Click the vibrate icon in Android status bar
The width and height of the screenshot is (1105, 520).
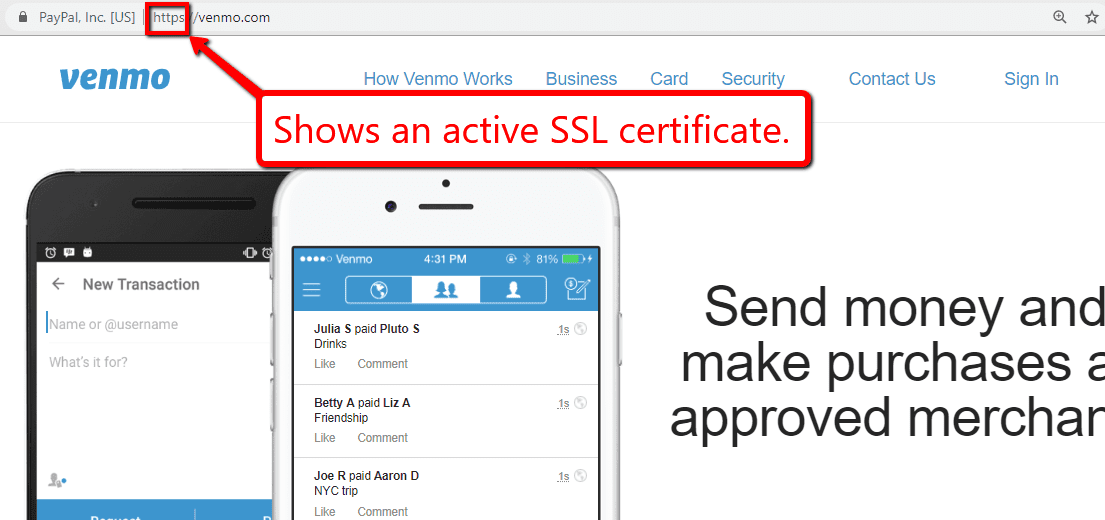[249, 252]
